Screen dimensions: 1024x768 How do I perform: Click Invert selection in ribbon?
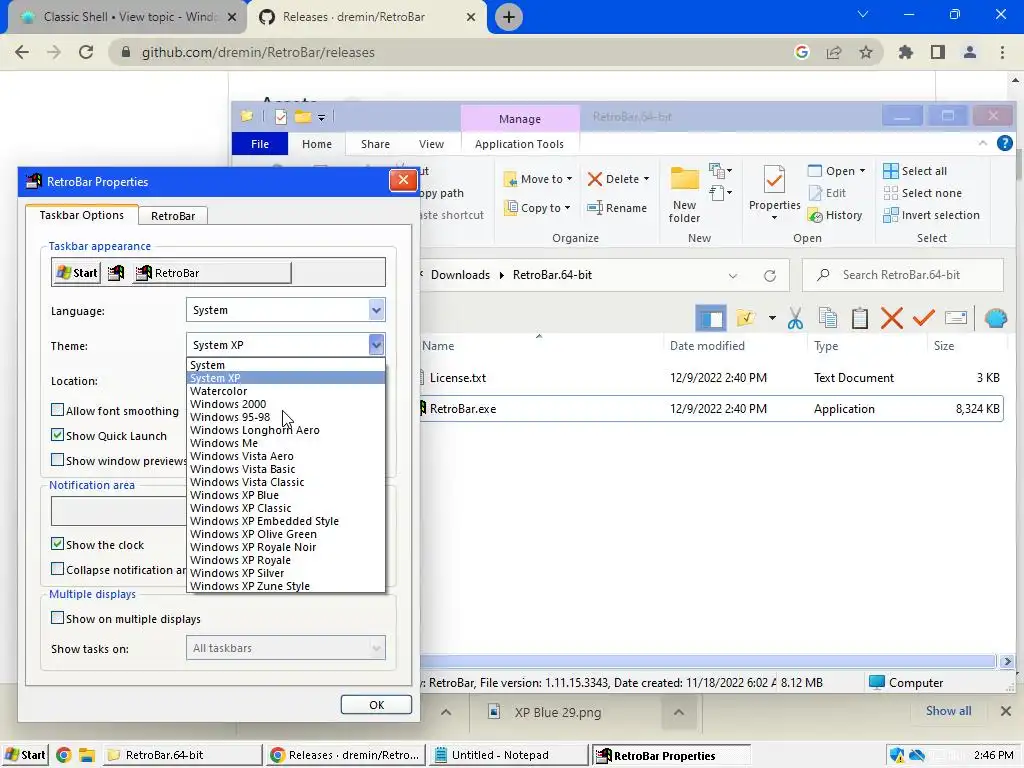(x=932, y=215)
